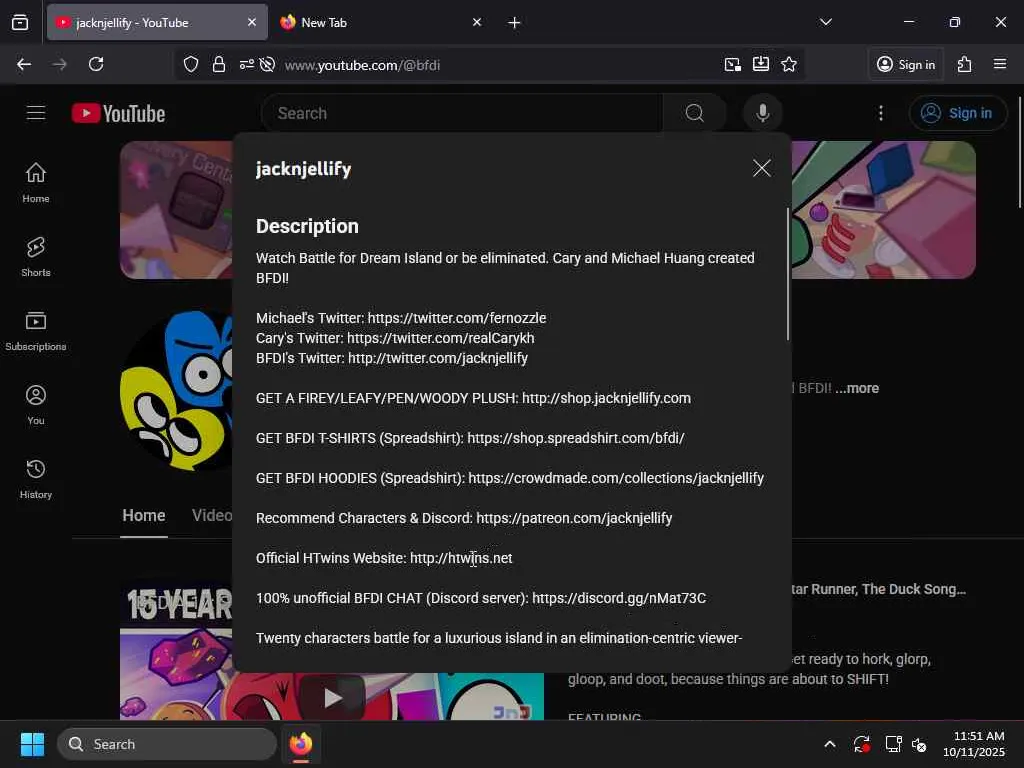The height and width of the screenshot is (768, 1024).
Task: Click picture-in-picture icon in address bar
Action: [x=733, y=64]
